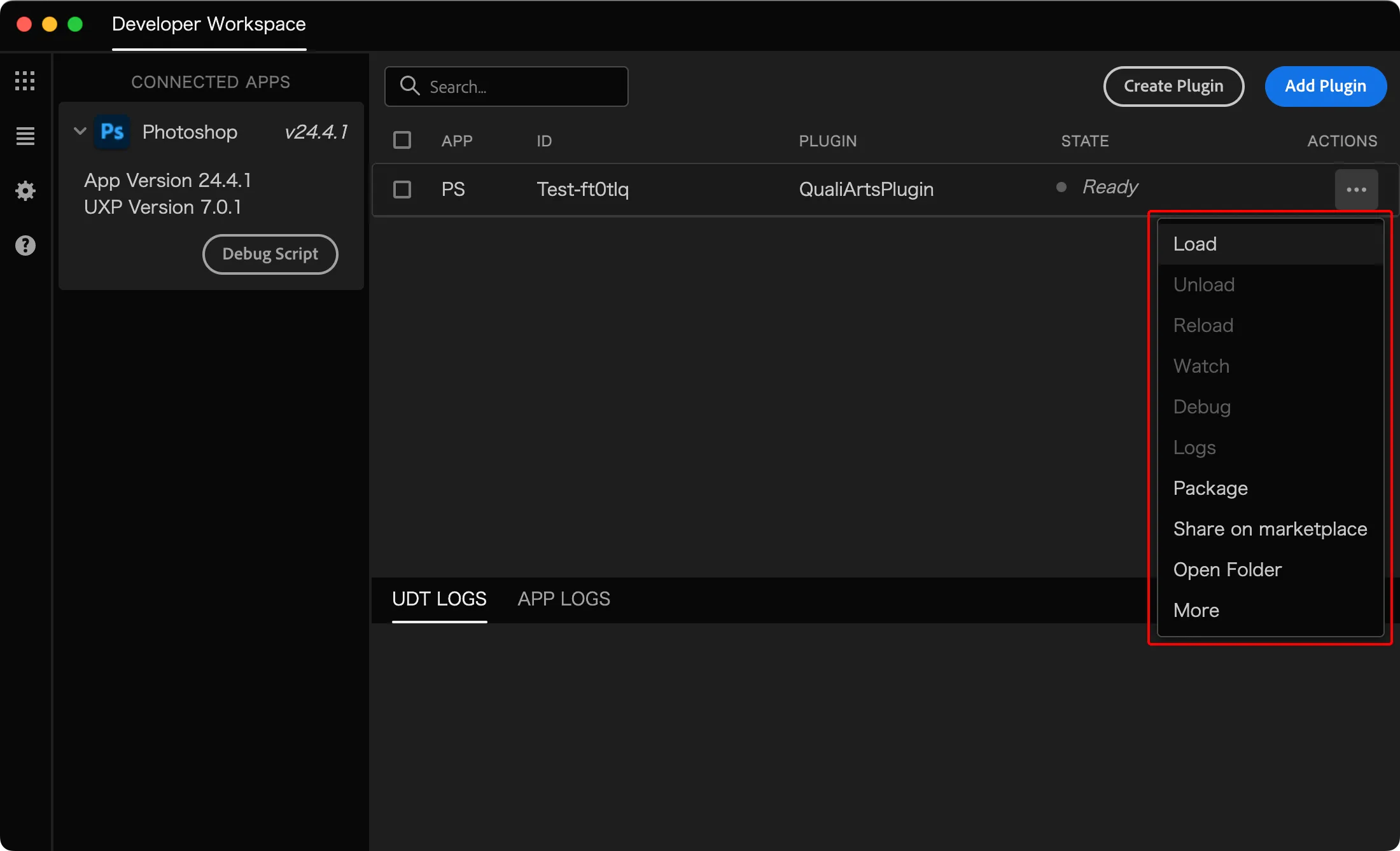Select Share on marketplace option
Screen dimensions: 1400x851
[x=1270, y=529]
